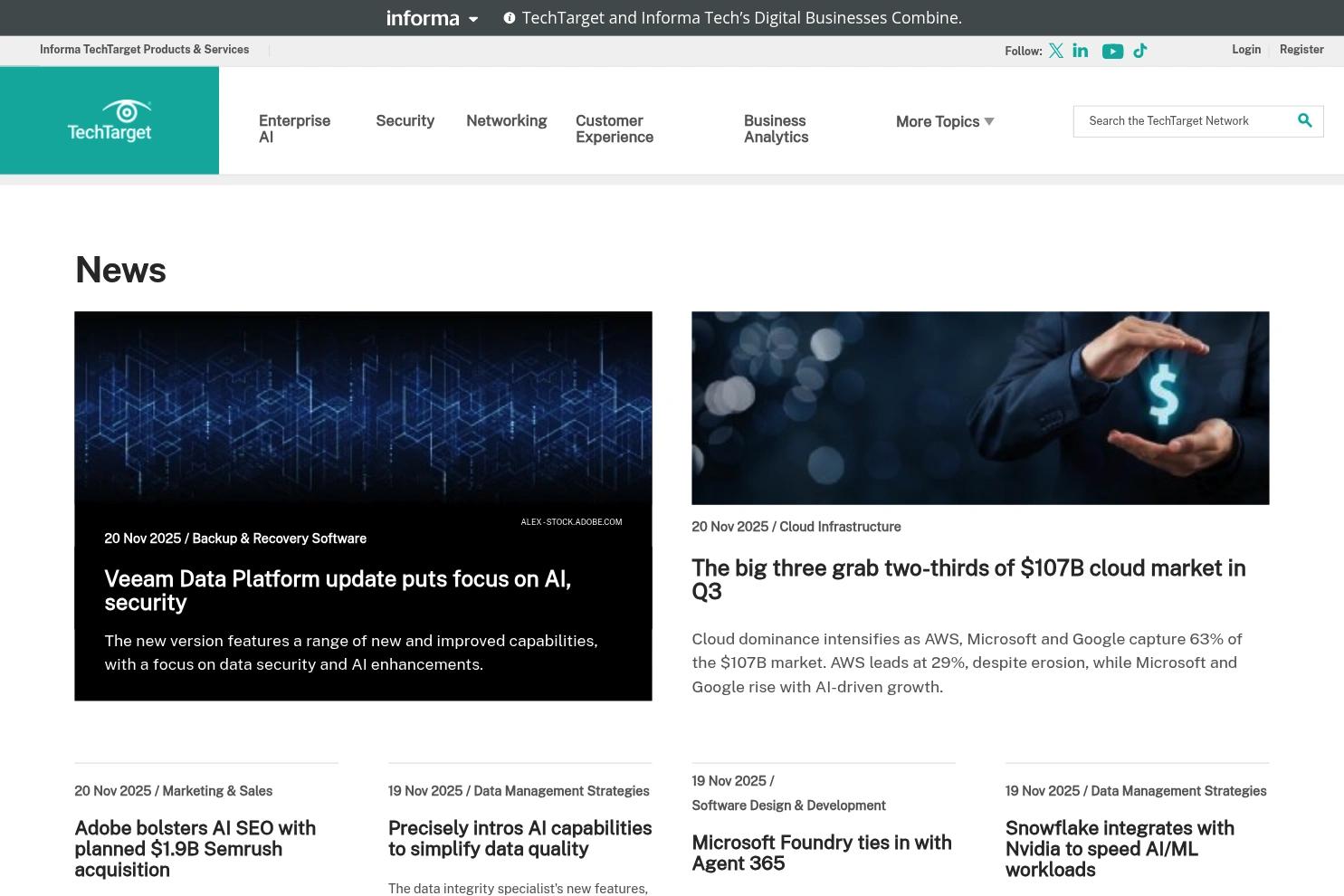Click the News page heading

(x=120, y=270)
